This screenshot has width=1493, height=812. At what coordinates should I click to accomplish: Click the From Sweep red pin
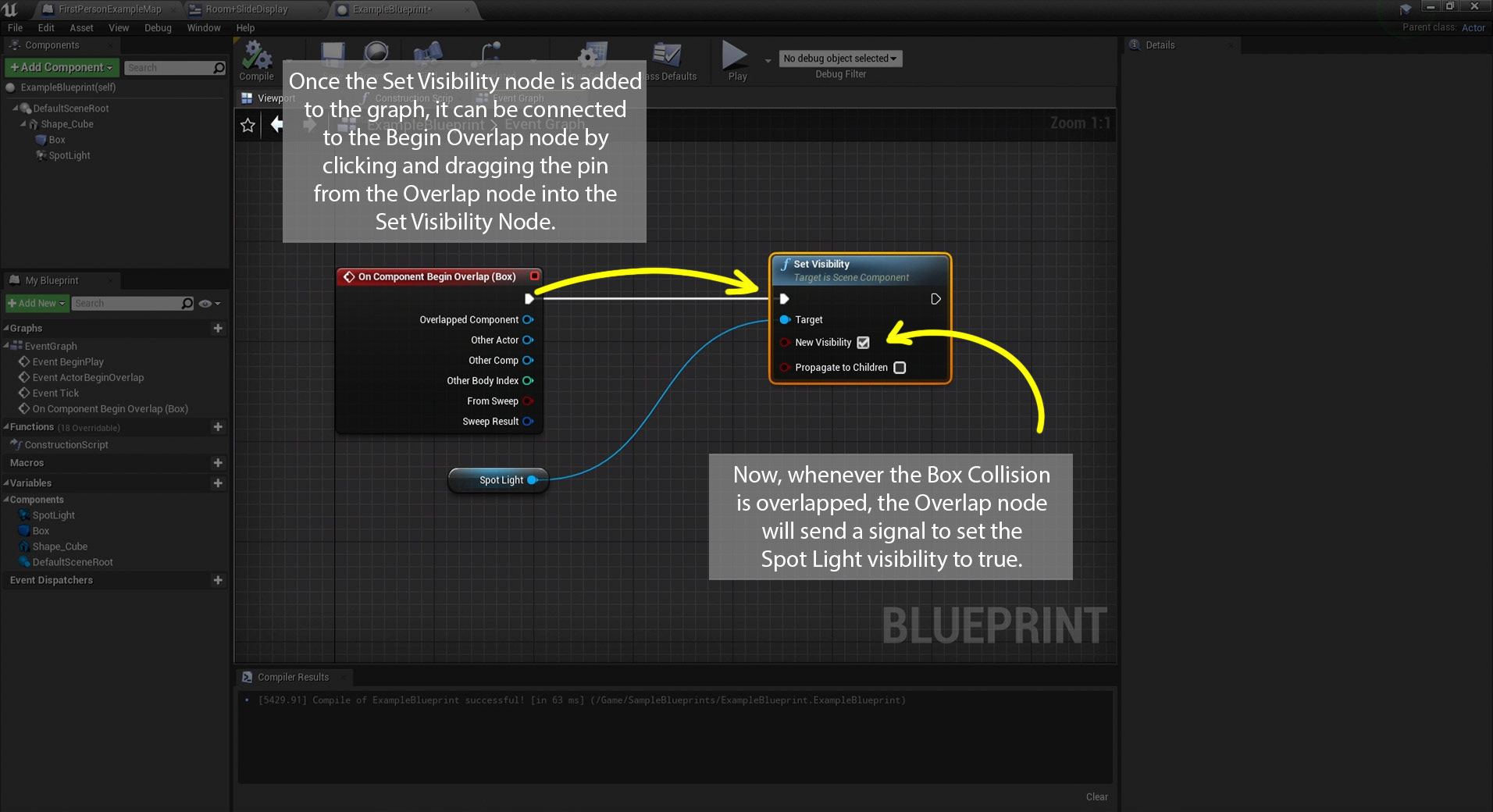[528, 401]
